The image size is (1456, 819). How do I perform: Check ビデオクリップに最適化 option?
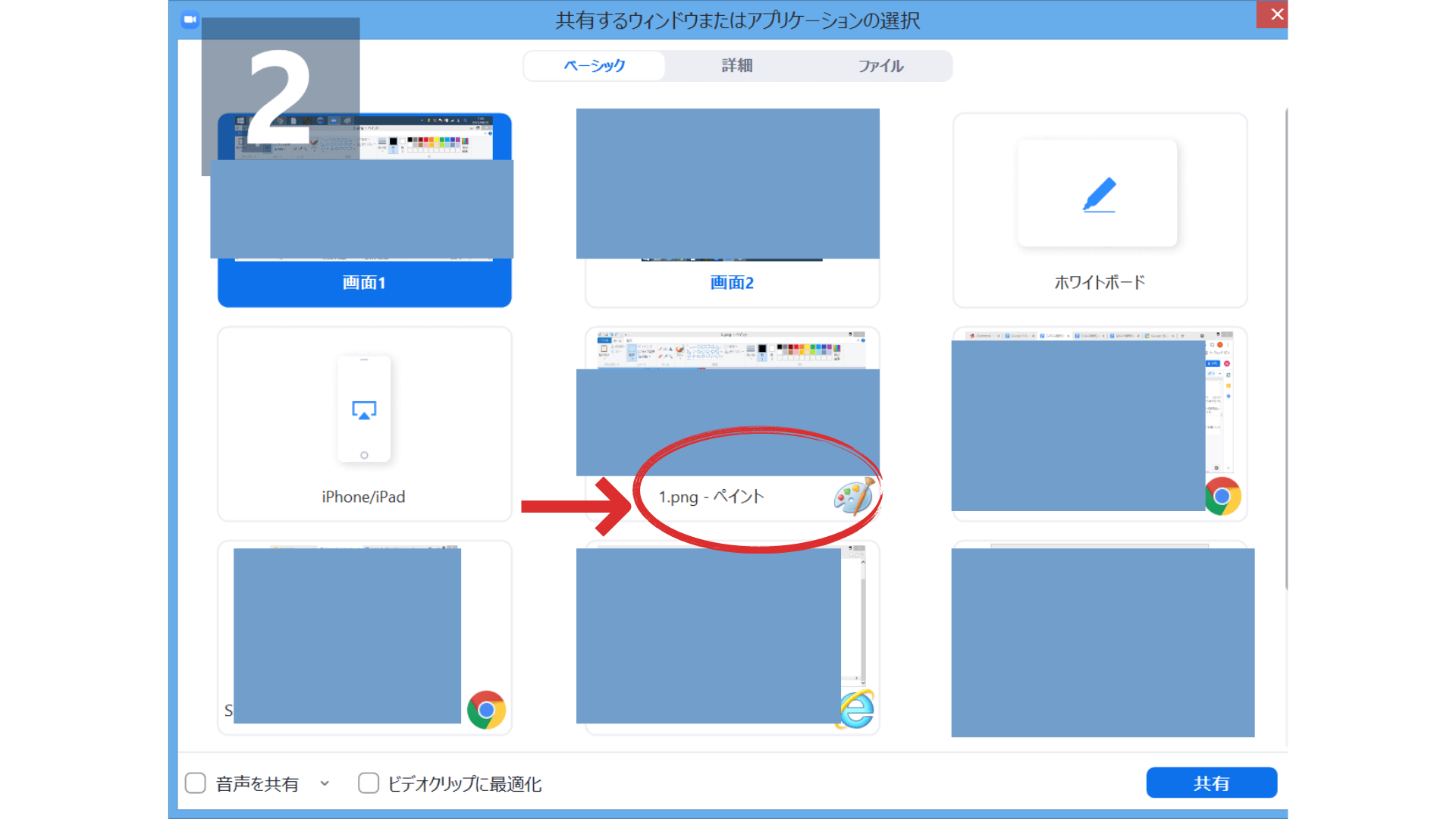[369, 783]
